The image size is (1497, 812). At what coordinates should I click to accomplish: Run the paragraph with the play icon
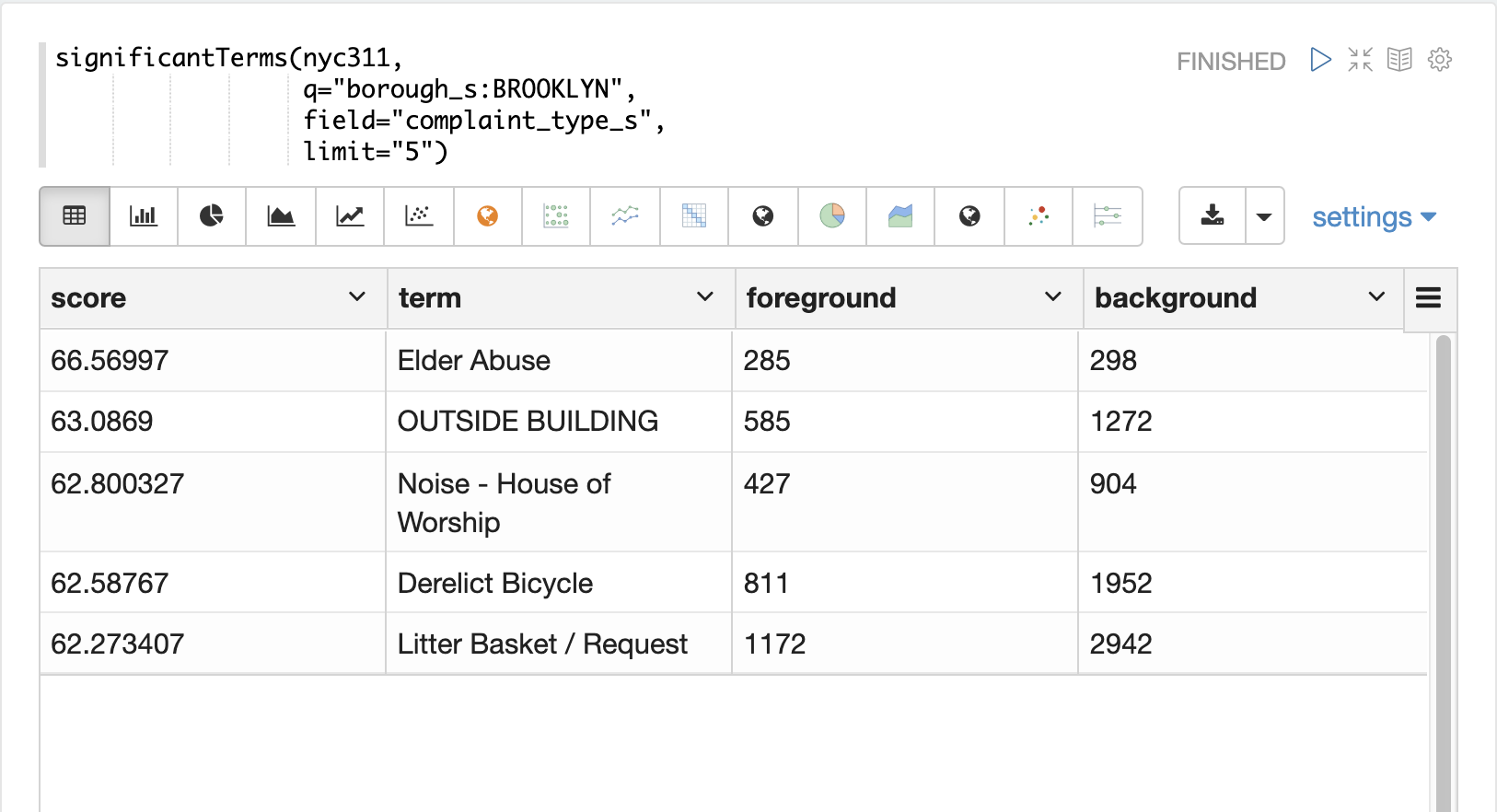[x=1320, y=60]
